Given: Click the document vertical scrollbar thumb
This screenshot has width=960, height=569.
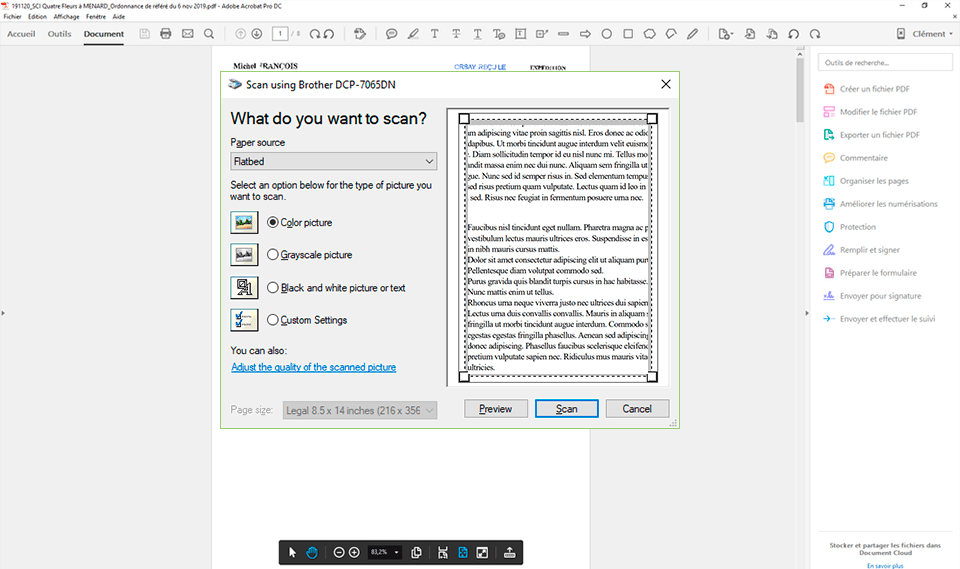Looking at the screenshot, I should pyautogui.click(x=800, y=90).
